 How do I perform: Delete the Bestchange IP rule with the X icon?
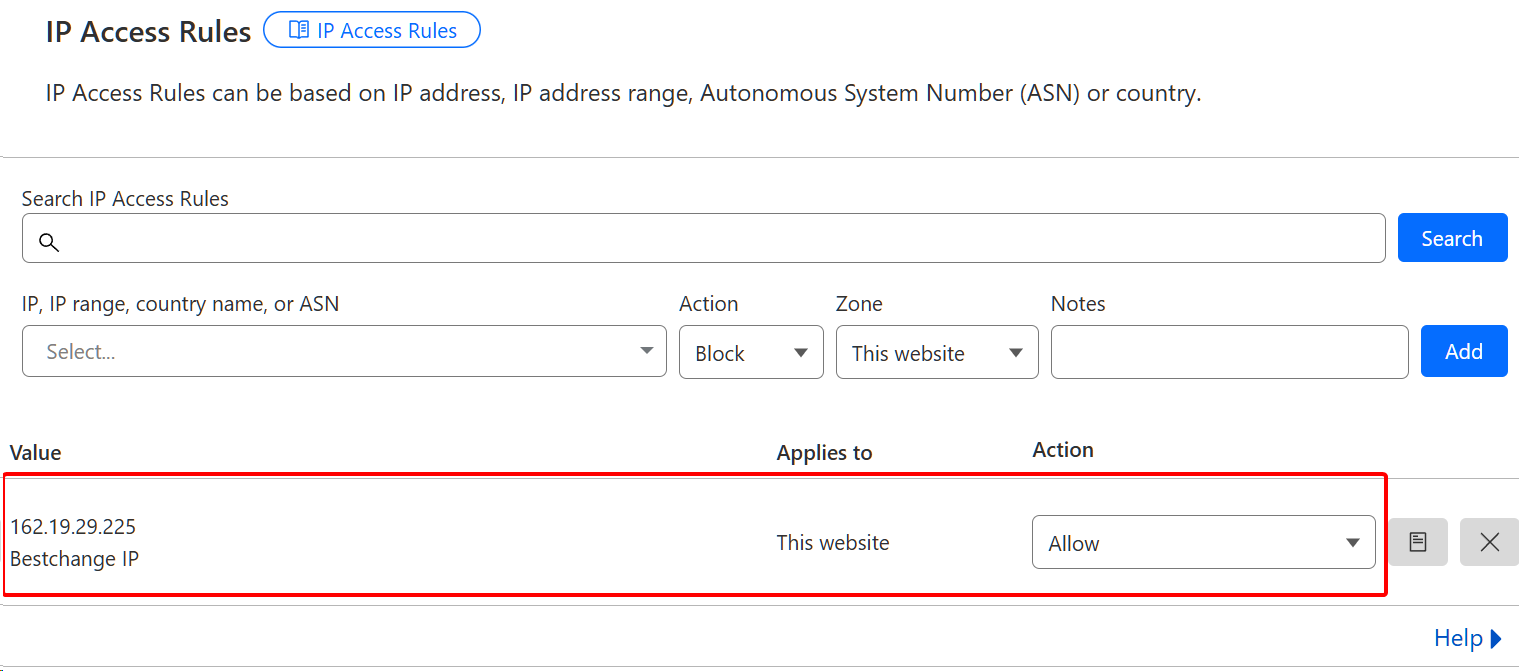[1489, 542]
